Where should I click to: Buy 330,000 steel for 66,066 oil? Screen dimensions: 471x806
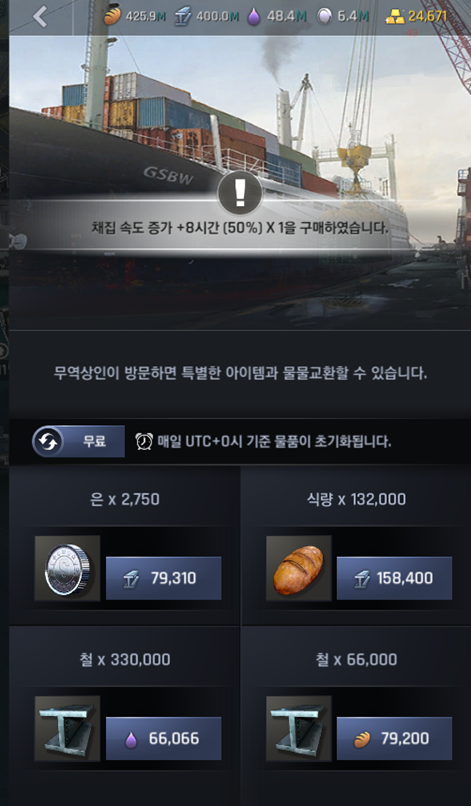tap(164, 738)
